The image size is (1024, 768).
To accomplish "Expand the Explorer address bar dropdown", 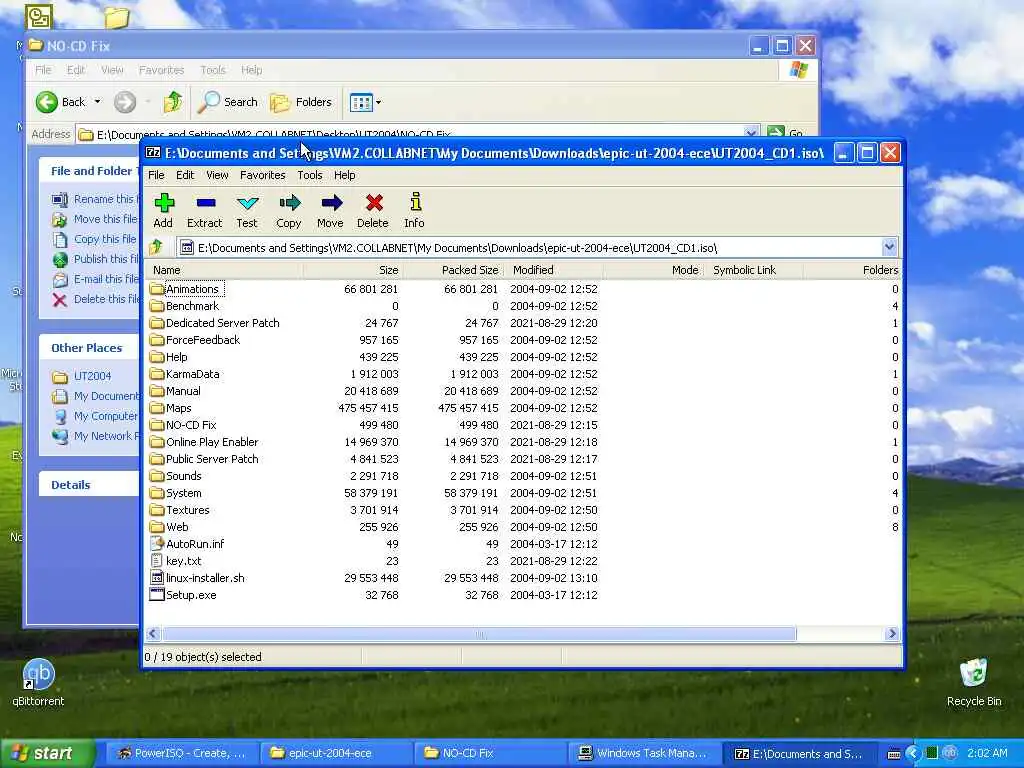I will (751, 133).
